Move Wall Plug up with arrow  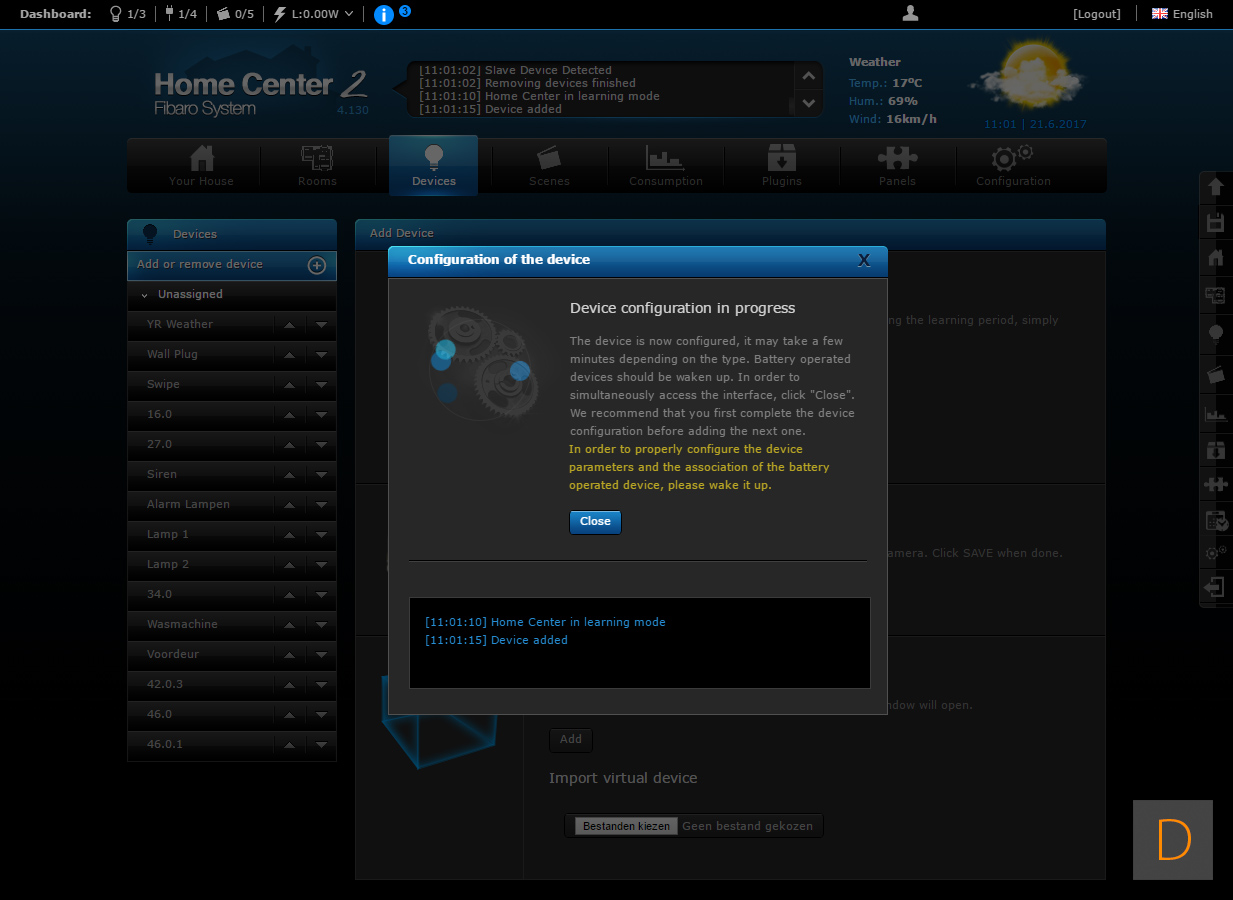pyautogui.click(x=288, y=355)
